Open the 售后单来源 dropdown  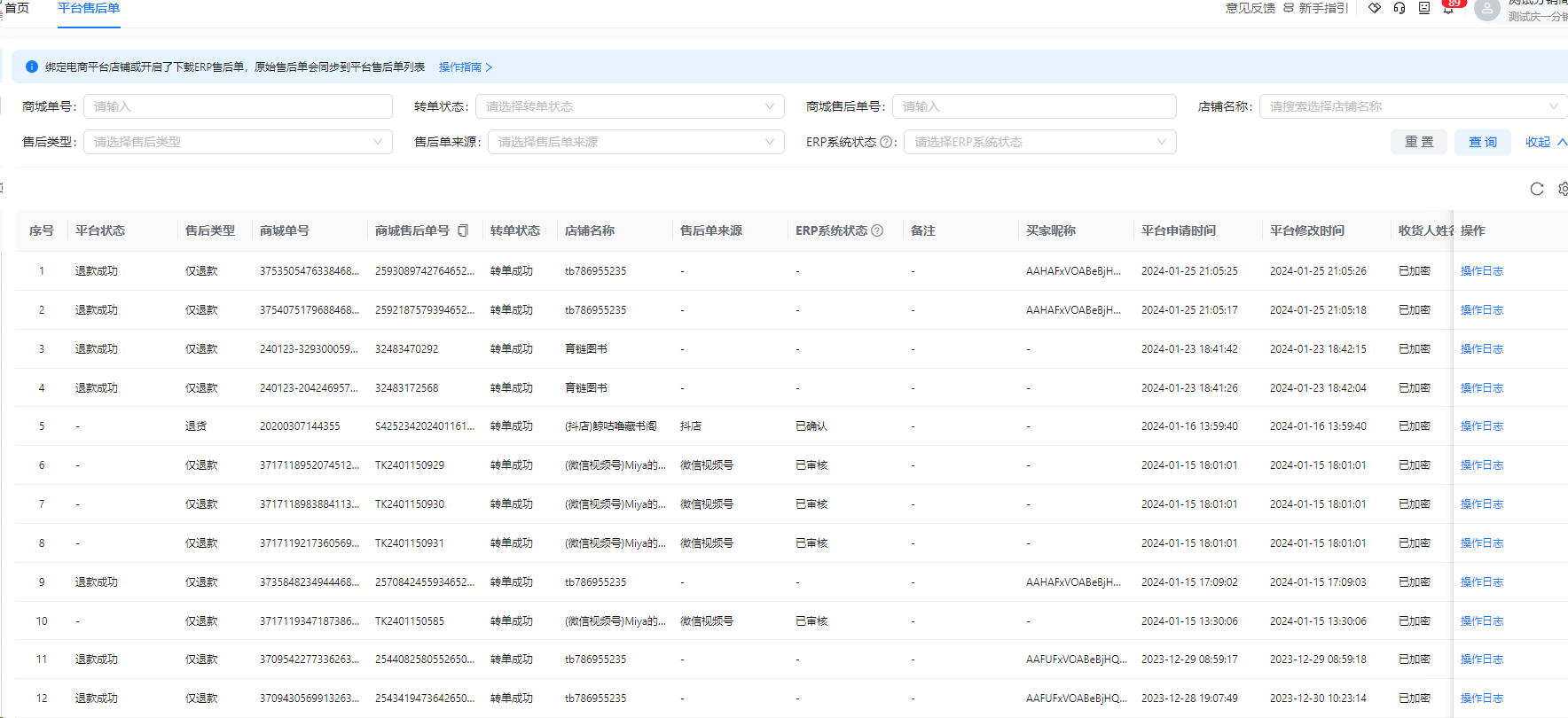click(636, 142)
